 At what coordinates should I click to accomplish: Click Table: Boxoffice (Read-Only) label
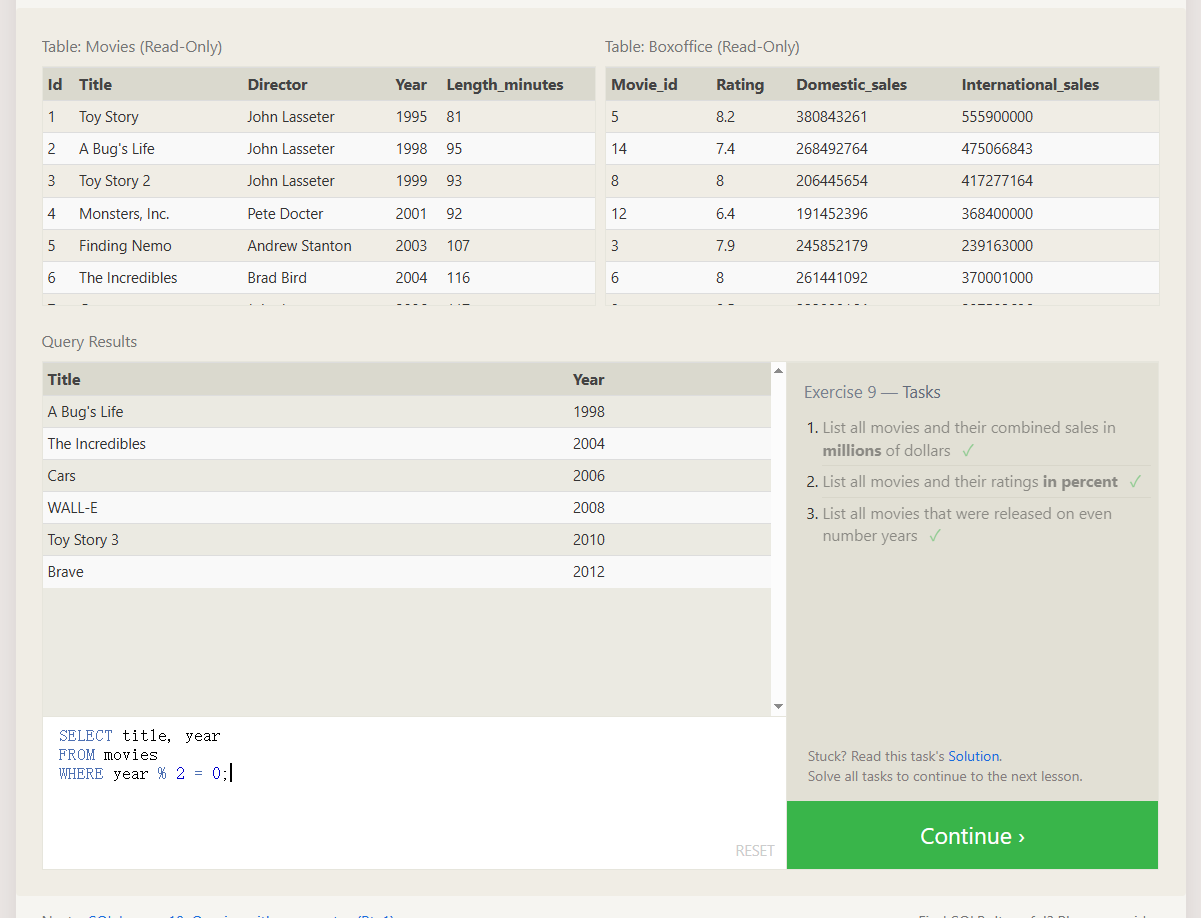(x=702, y=47)
